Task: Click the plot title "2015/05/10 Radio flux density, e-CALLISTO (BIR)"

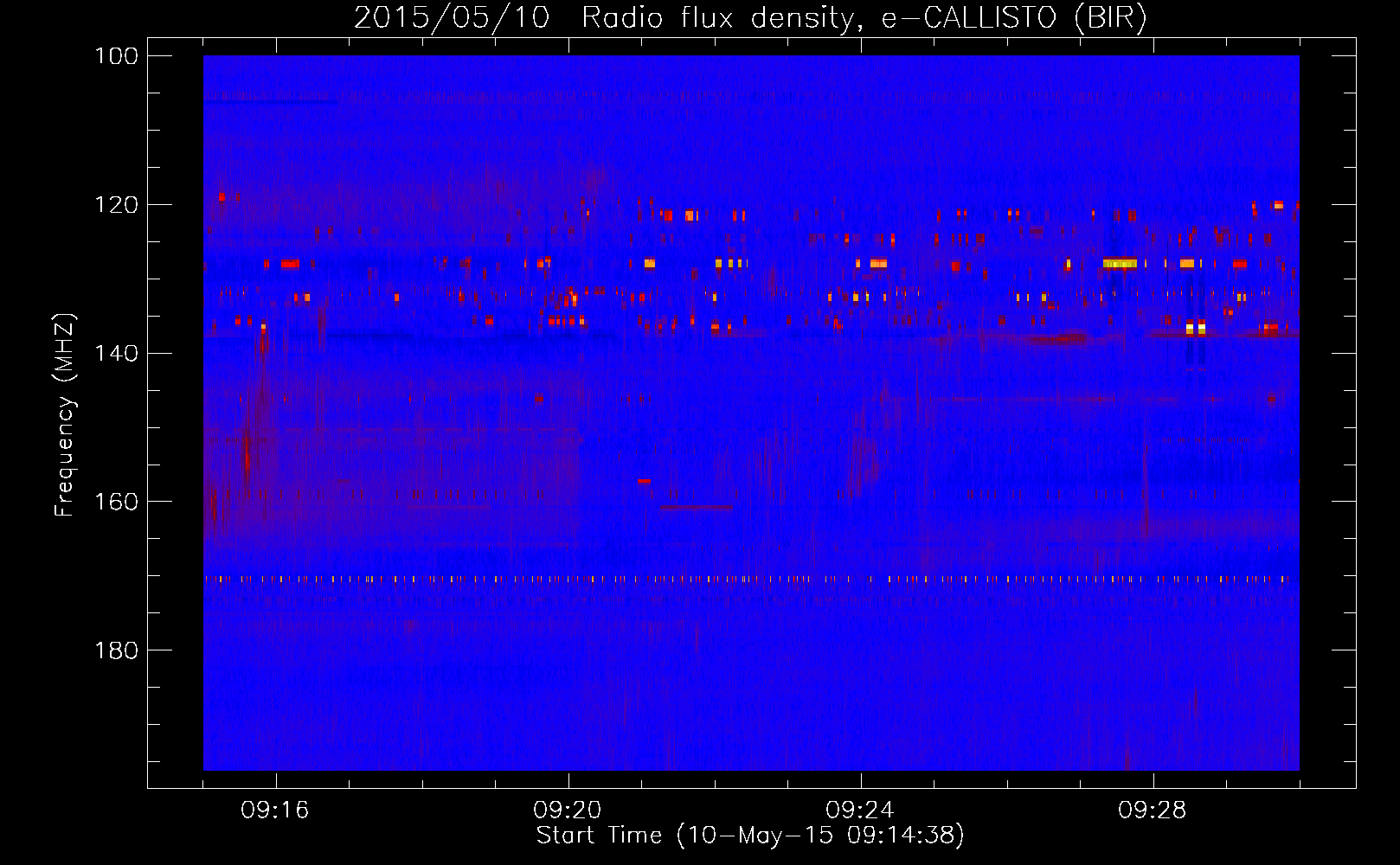Action: (750, 18)
